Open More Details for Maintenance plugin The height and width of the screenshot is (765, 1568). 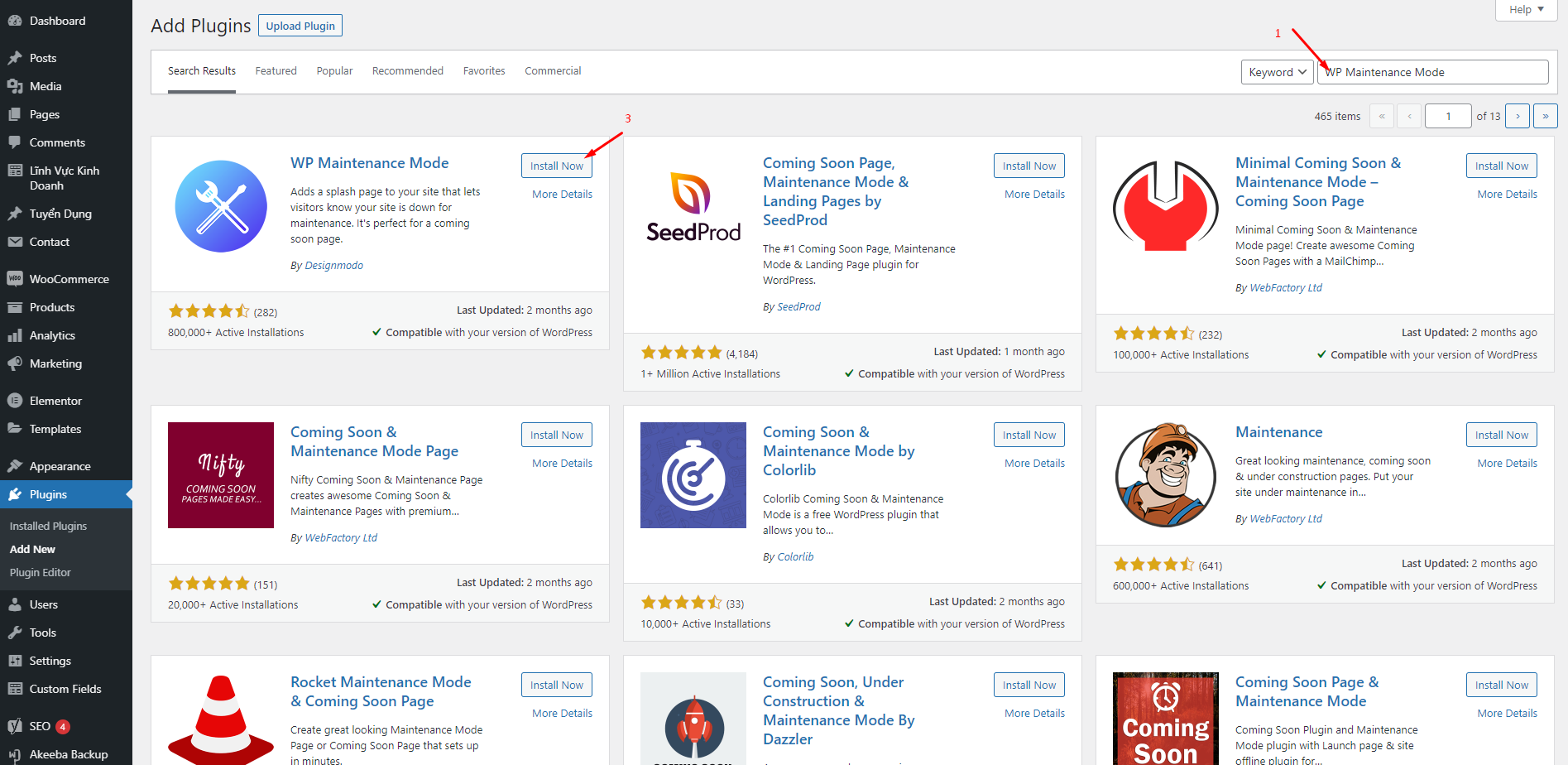(1507, 464)
